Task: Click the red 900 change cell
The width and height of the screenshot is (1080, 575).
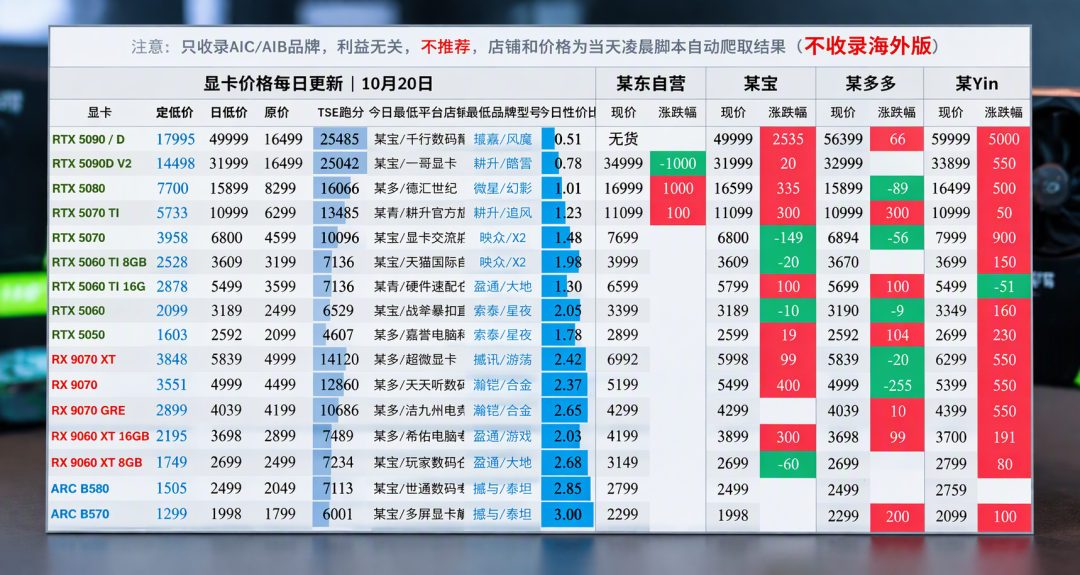Action: click(x=1004, y=238)
